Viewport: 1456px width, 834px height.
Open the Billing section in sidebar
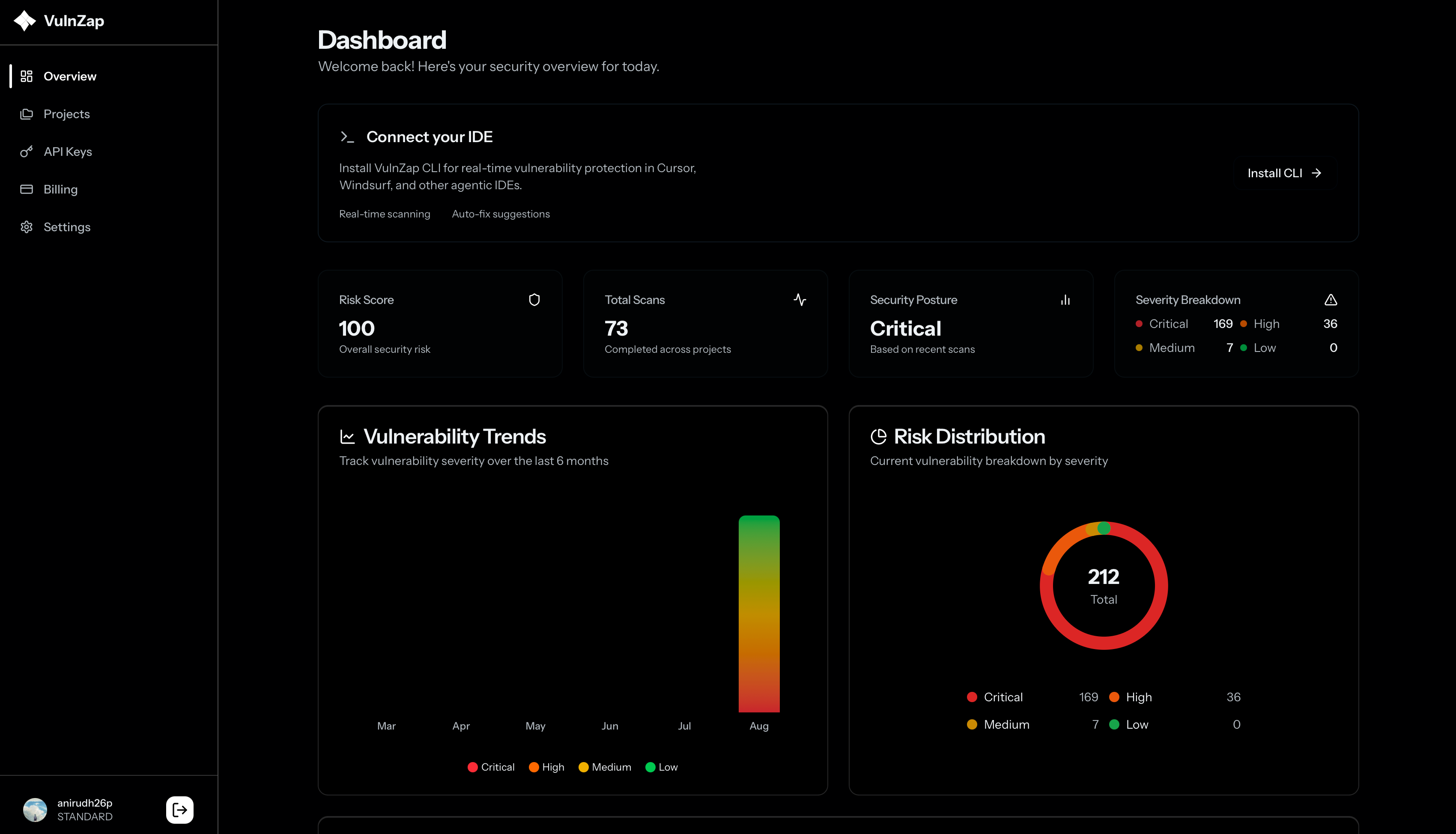(x=60, y=189)
